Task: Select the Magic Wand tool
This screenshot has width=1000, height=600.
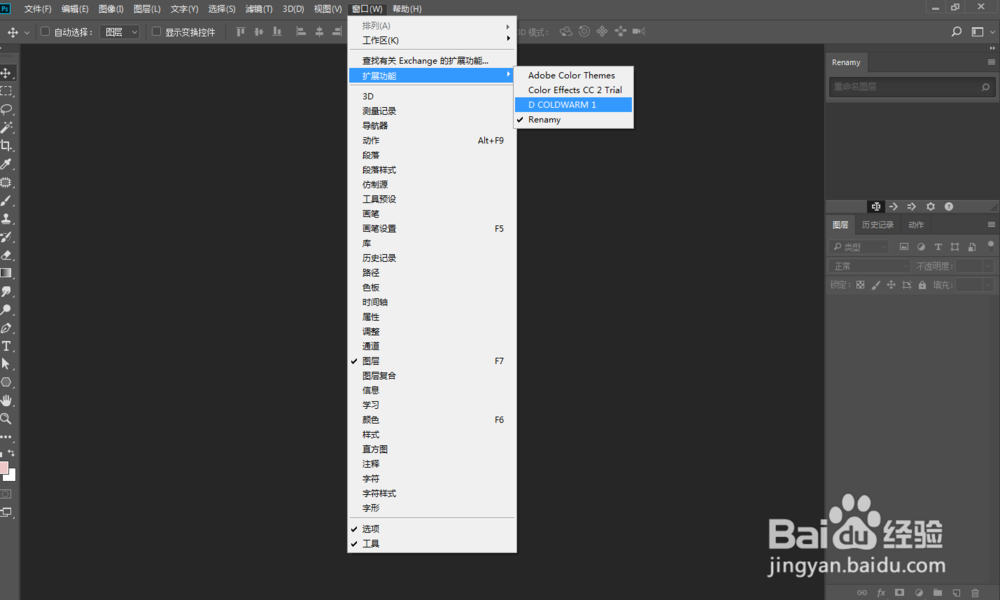Action: click(6, 128)
